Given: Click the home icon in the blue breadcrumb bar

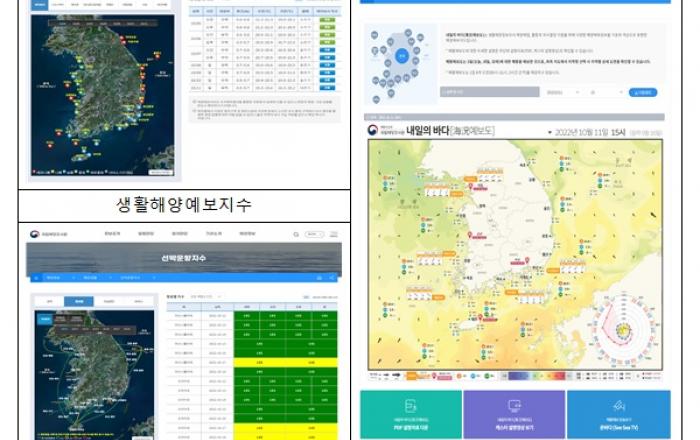Looking at the screenshot, I should coord(34,277).
